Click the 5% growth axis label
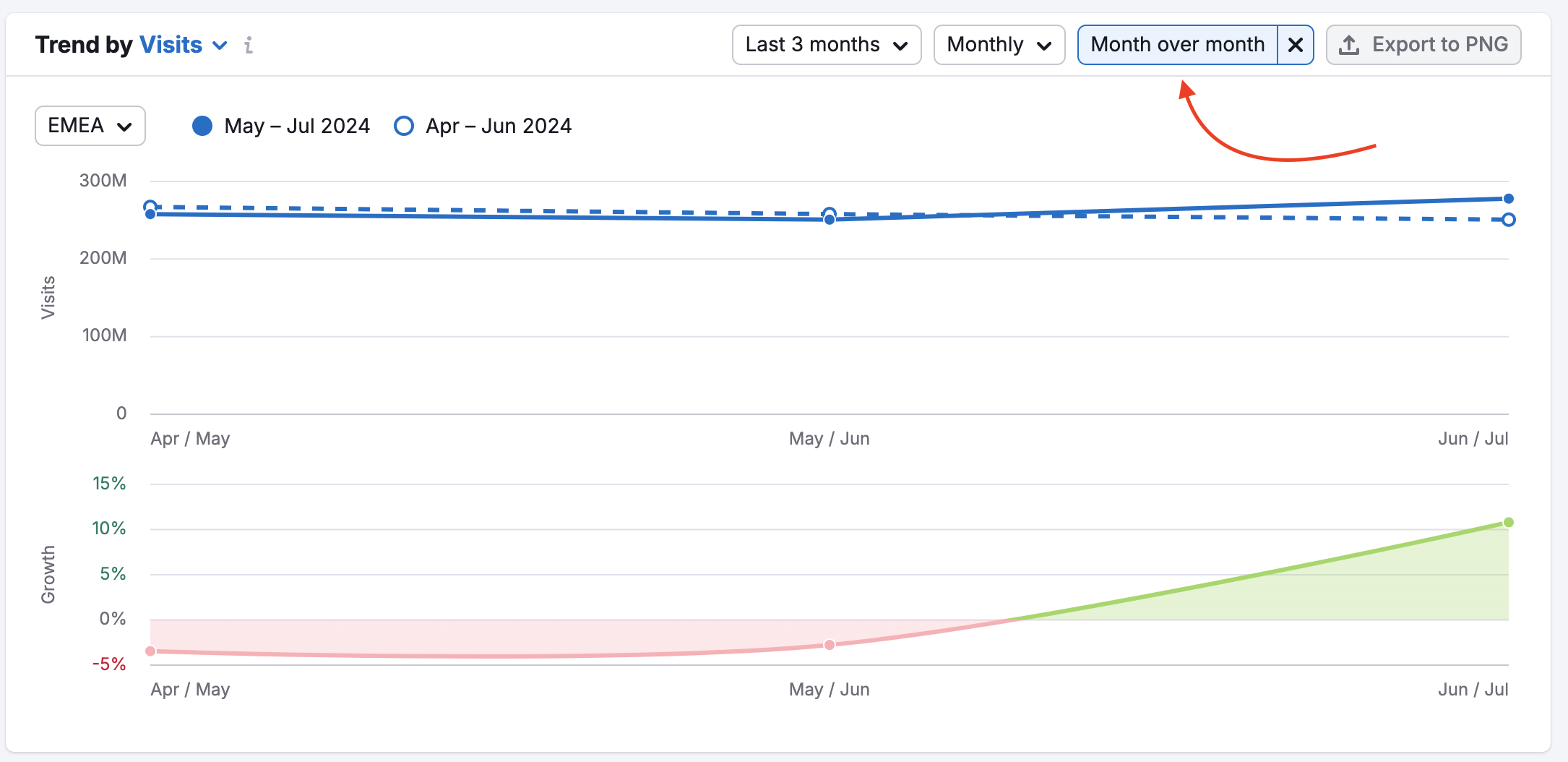 click(113, 574)
